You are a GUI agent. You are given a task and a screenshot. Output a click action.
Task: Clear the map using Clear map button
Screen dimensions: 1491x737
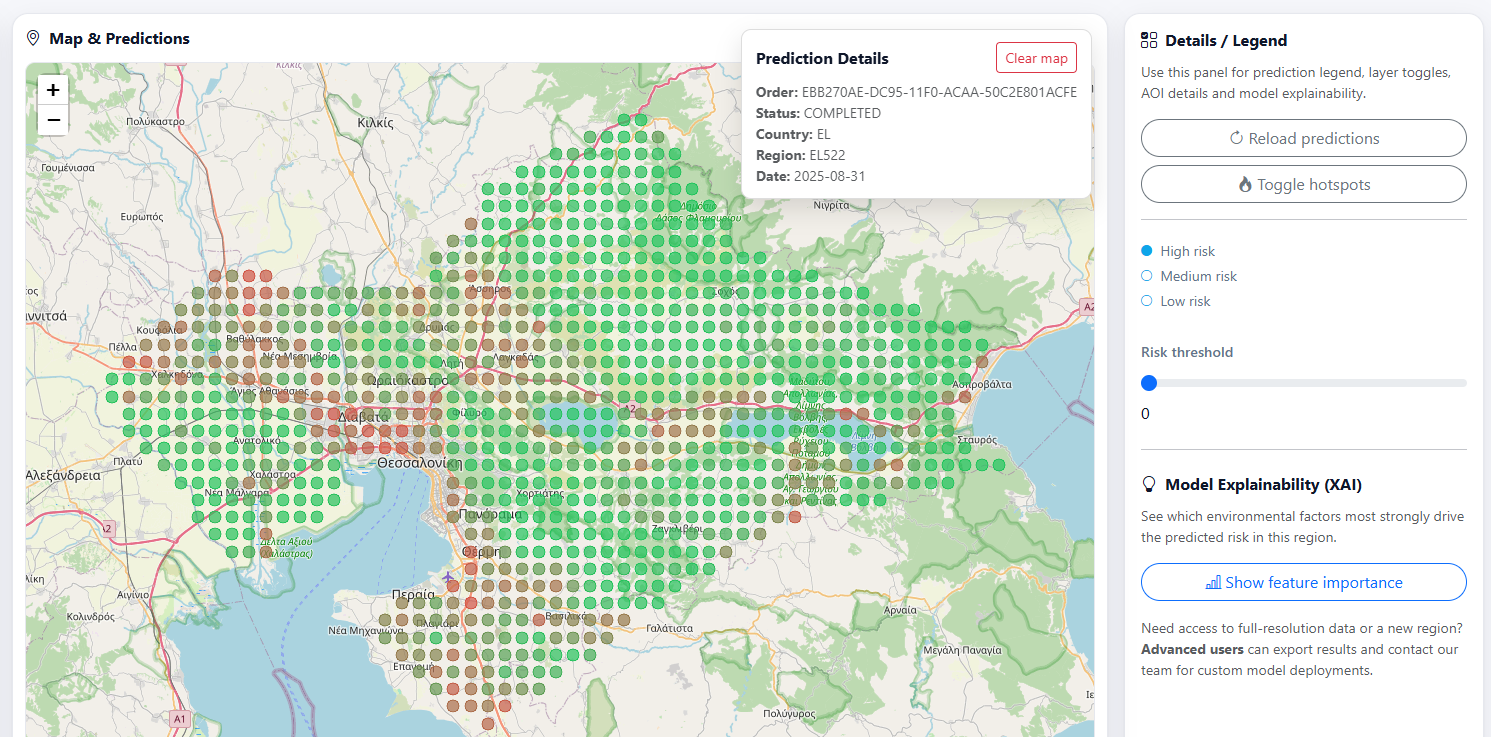tap(1036, 58)
